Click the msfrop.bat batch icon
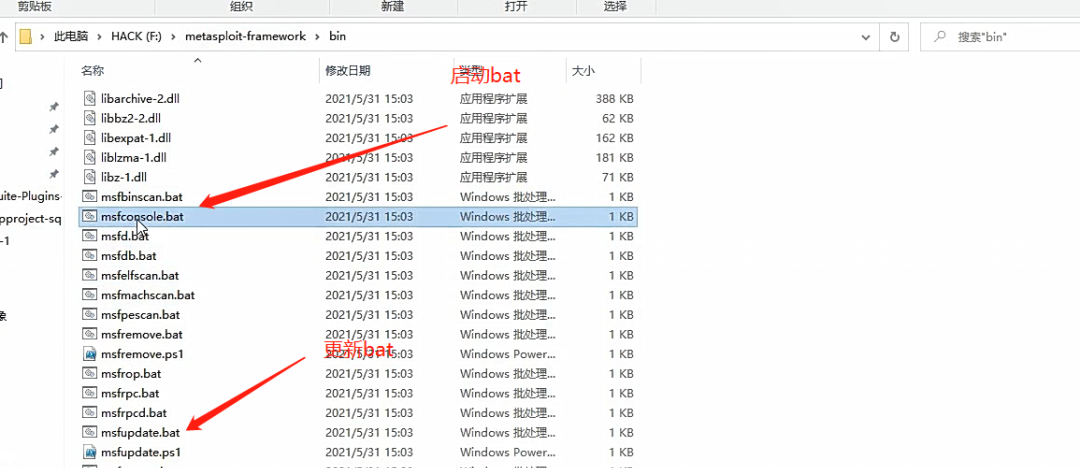1080x468 pixels. [x=90, y=374]
